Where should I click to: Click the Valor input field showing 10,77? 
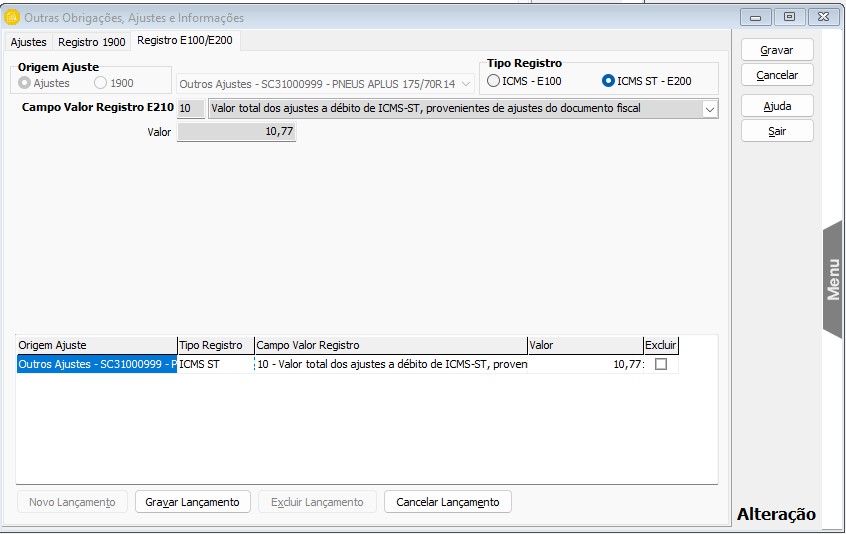click(237, 132)
